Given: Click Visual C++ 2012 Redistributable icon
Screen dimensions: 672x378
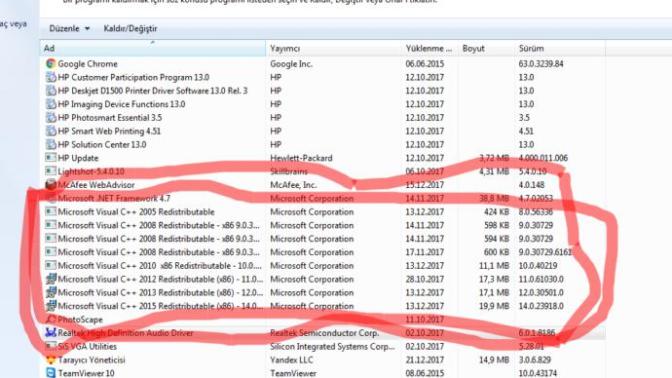Looking at the screenshot, I should [x=51, y=279].
